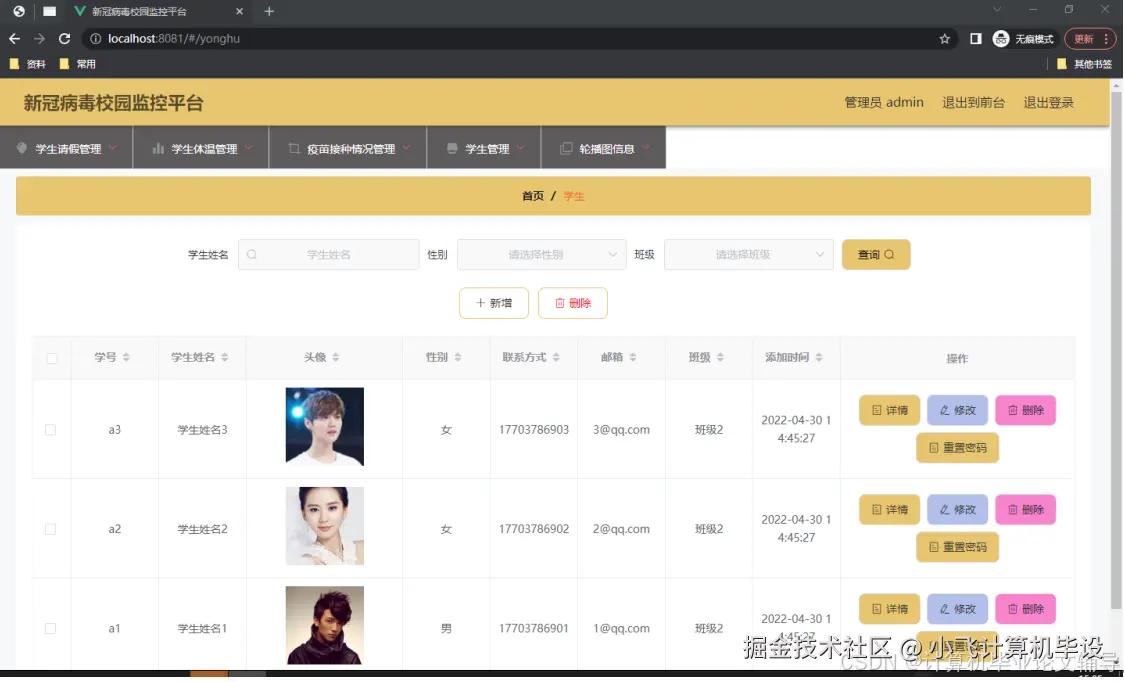Screen dimensions: 1124x682
Task: Expand the chevron beside 学生体温管理
Action: click(x=249, y=148)
